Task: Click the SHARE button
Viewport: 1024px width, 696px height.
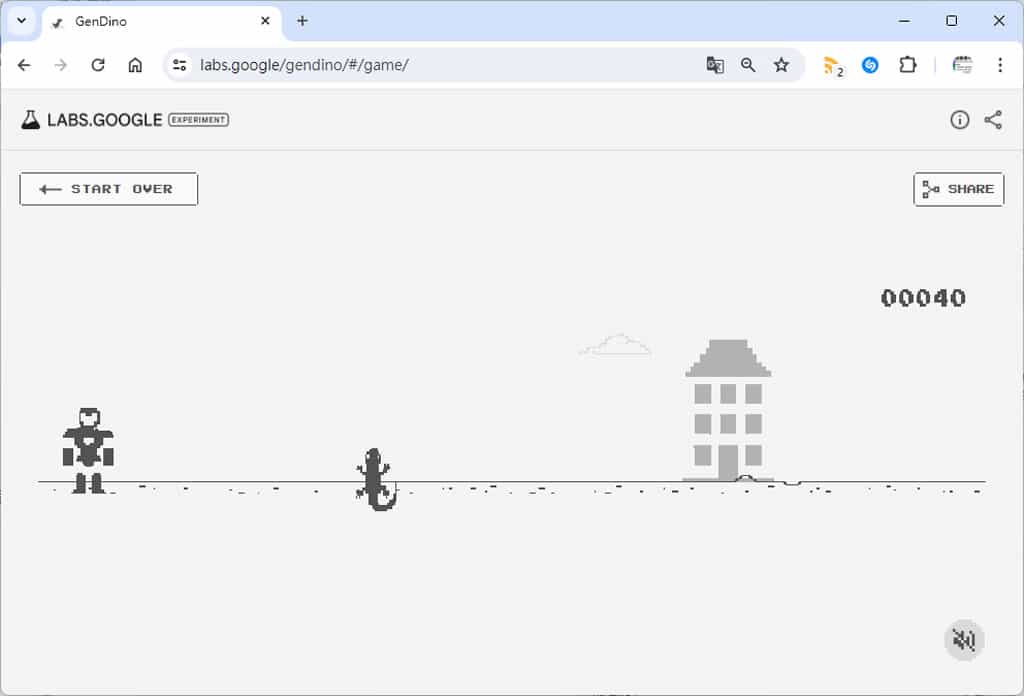Action: 959,189
